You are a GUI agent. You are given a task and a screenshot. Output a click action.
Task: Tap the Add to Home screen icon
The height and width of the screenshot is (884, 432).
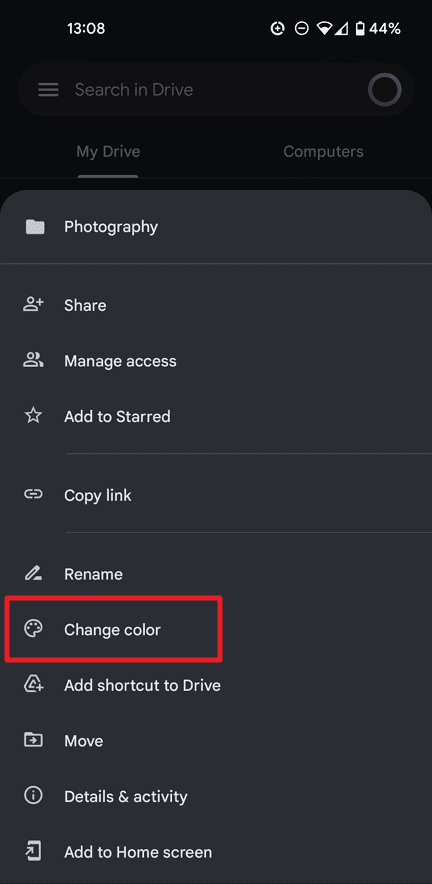coord(33,851)
